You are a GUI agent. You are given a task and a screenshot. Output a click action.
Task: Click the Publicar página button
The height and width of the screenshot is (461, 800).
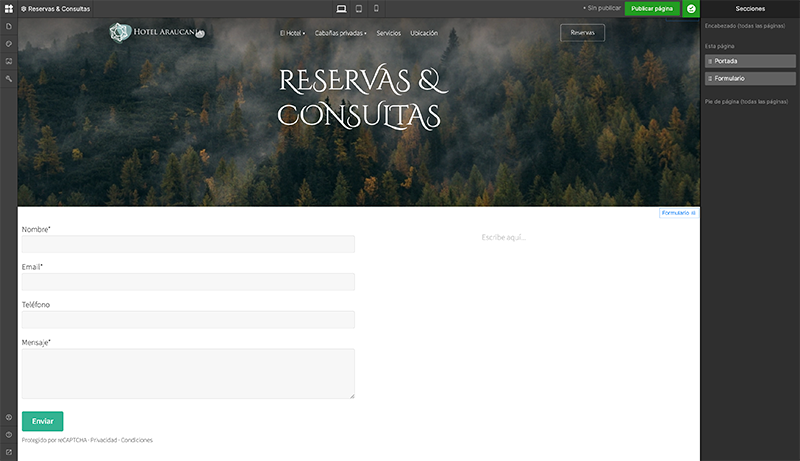[652, 9]
